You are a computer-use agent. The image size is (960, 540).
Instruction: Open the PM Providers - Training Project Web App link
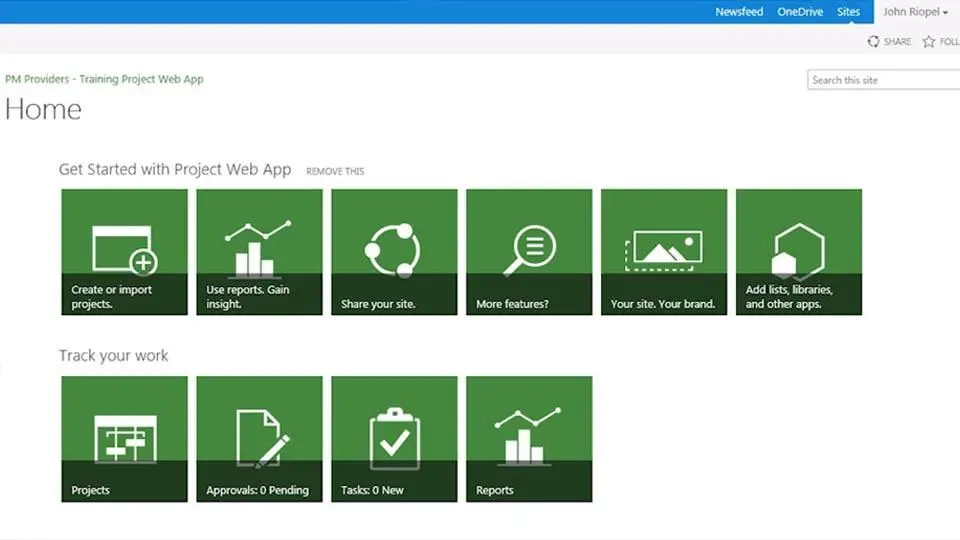point(104,79)
